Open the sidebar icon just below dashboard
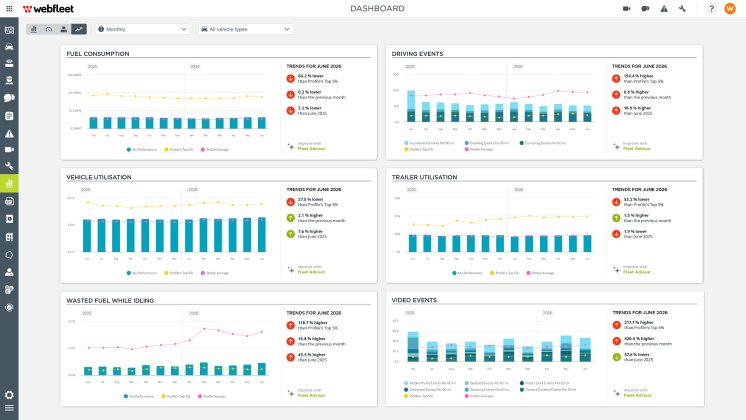This screenshot has height=420, width=746. point(9,201)
